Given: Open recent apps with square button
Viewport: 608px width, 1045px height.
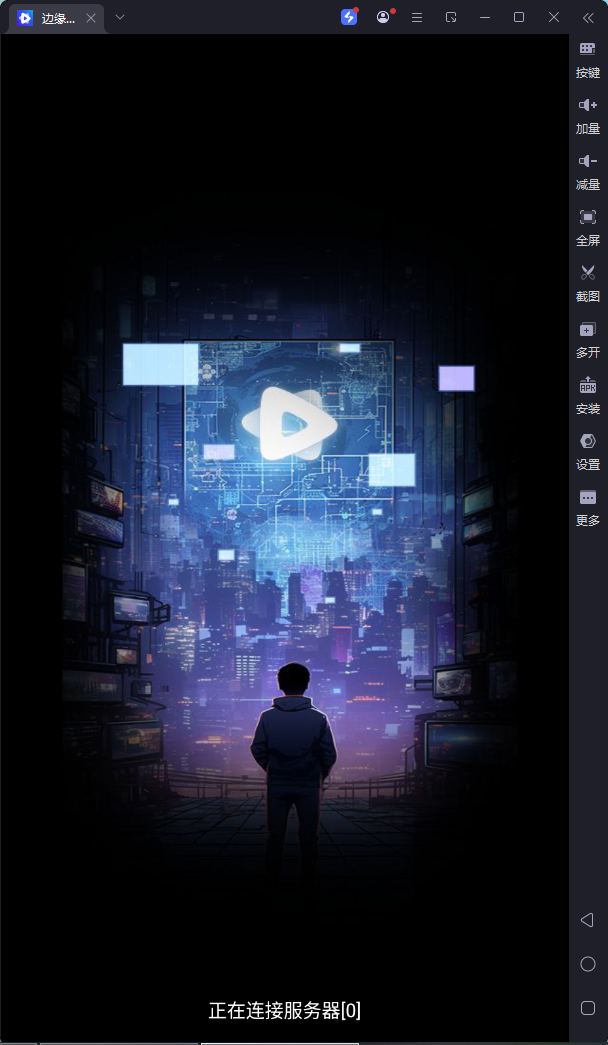Looking at the screenshot, I should 588,1008.
